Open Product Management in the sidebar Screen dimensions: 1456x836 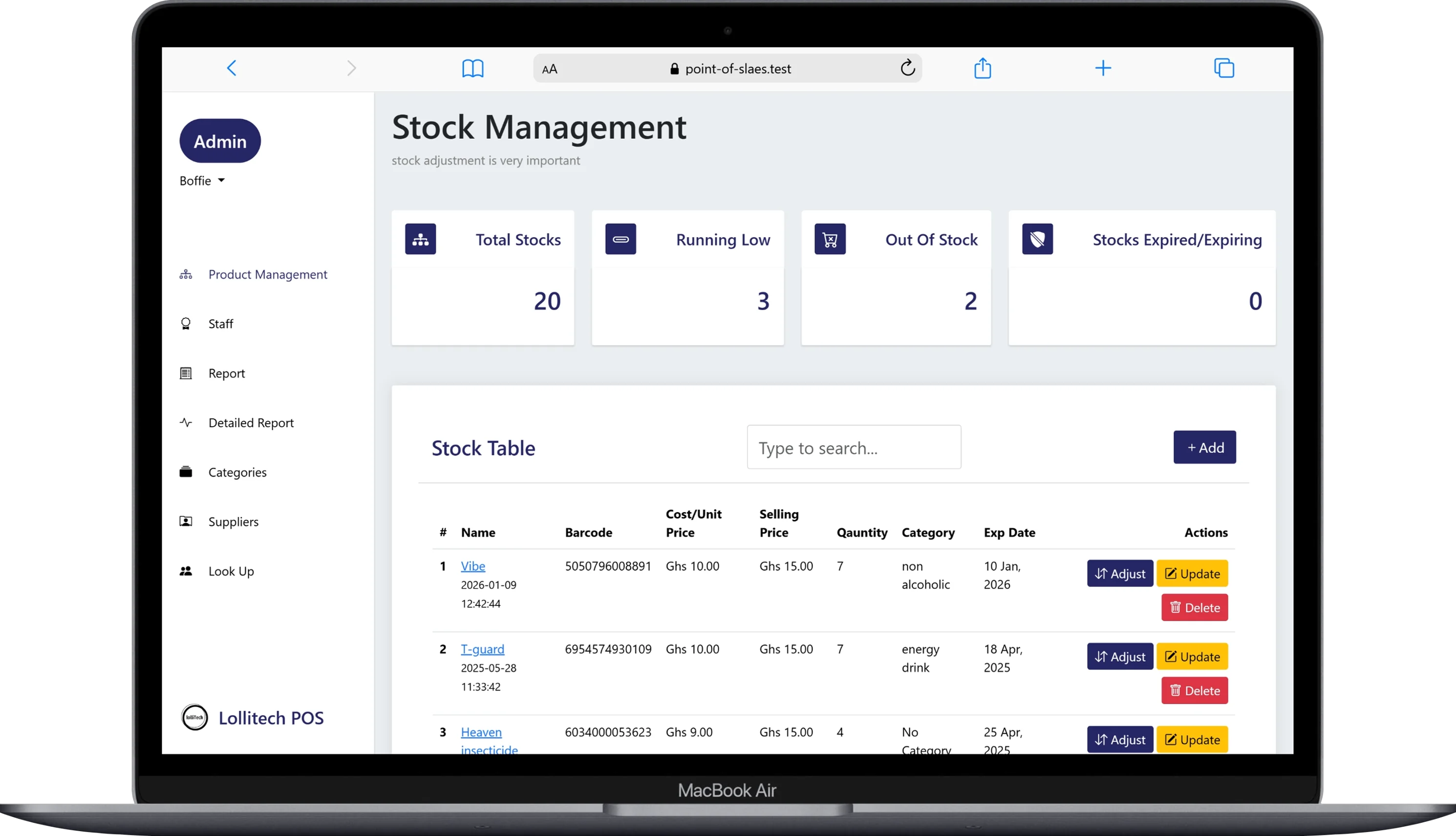point(267,274)
